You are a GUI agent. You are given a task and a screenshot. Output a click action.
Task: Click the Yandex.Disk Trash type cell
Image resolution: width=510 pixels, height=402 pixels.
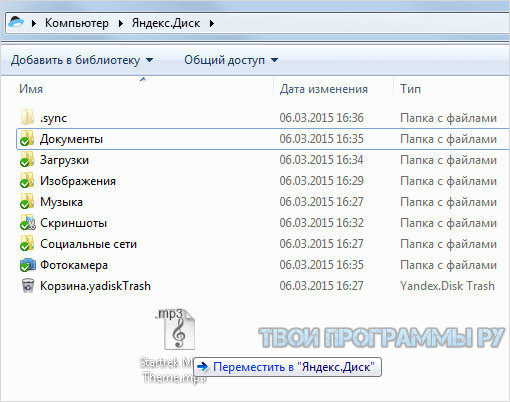pyautogui.click(x=447, y=286)
